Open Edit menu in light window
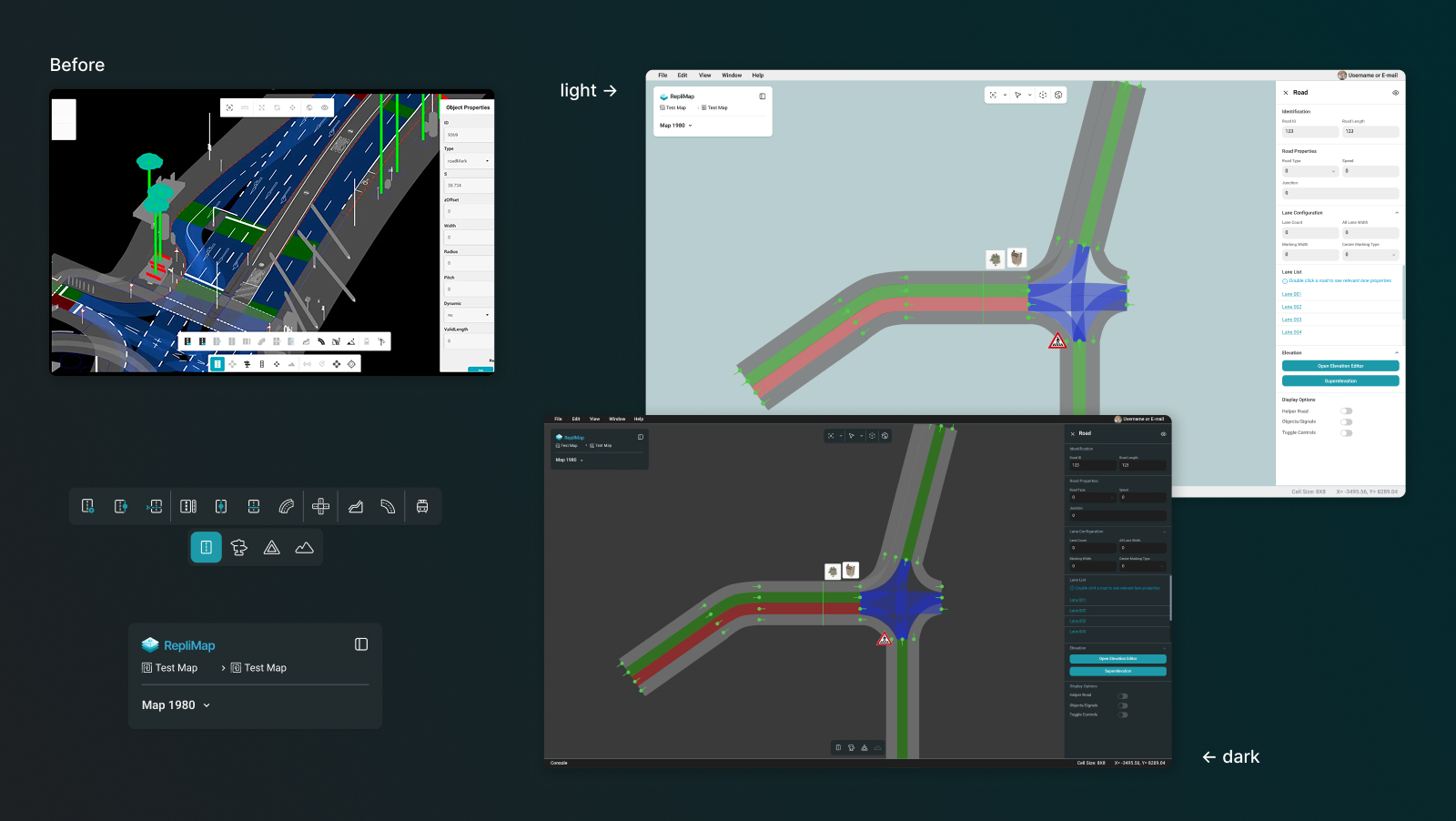Screen dimensions: 1456x821 click(682, 76)
